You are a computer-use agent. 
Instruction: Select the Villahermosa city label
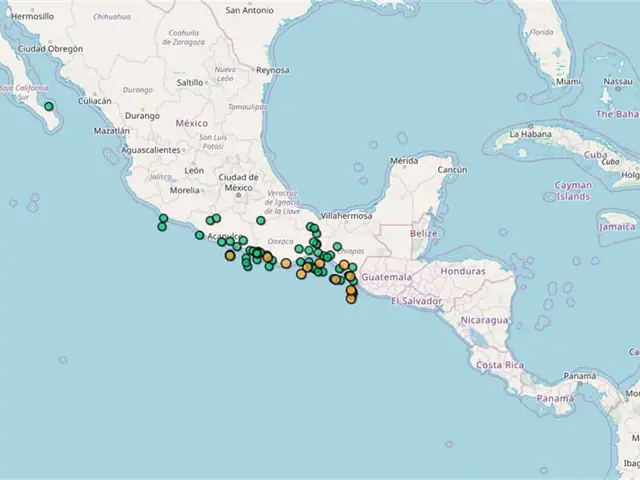tap(346, 215)
